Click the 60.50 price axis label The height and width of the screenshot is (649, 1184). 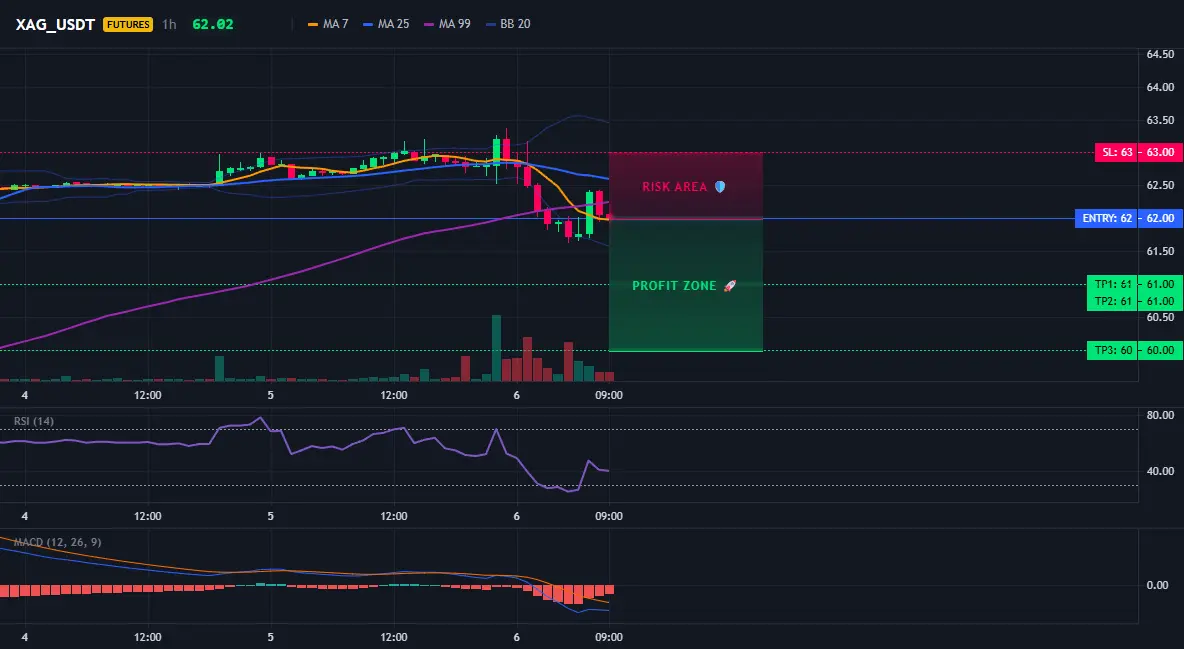pos(1160,317)
